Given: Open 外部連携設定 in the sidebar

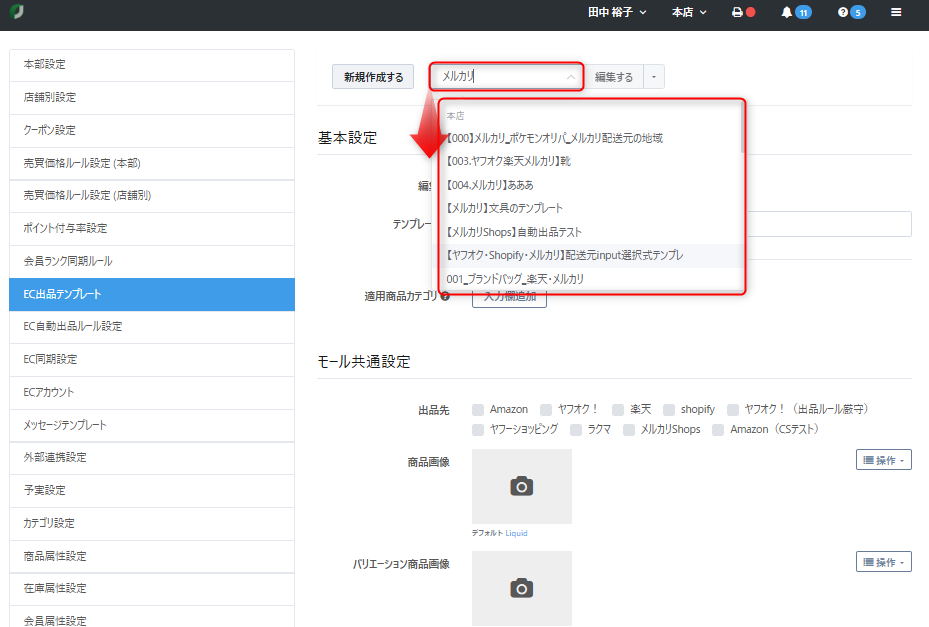Looking at the screenshot, I should [x=152, y=458].
